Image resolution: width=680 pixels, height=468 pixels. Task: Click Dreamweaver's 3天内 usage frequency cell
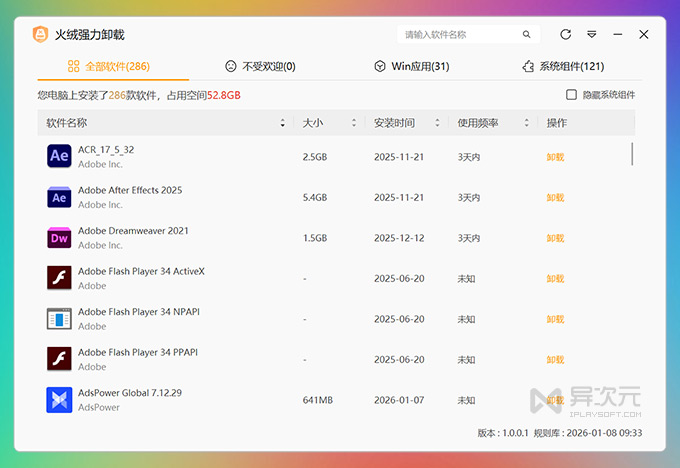[x=469, y=238]
